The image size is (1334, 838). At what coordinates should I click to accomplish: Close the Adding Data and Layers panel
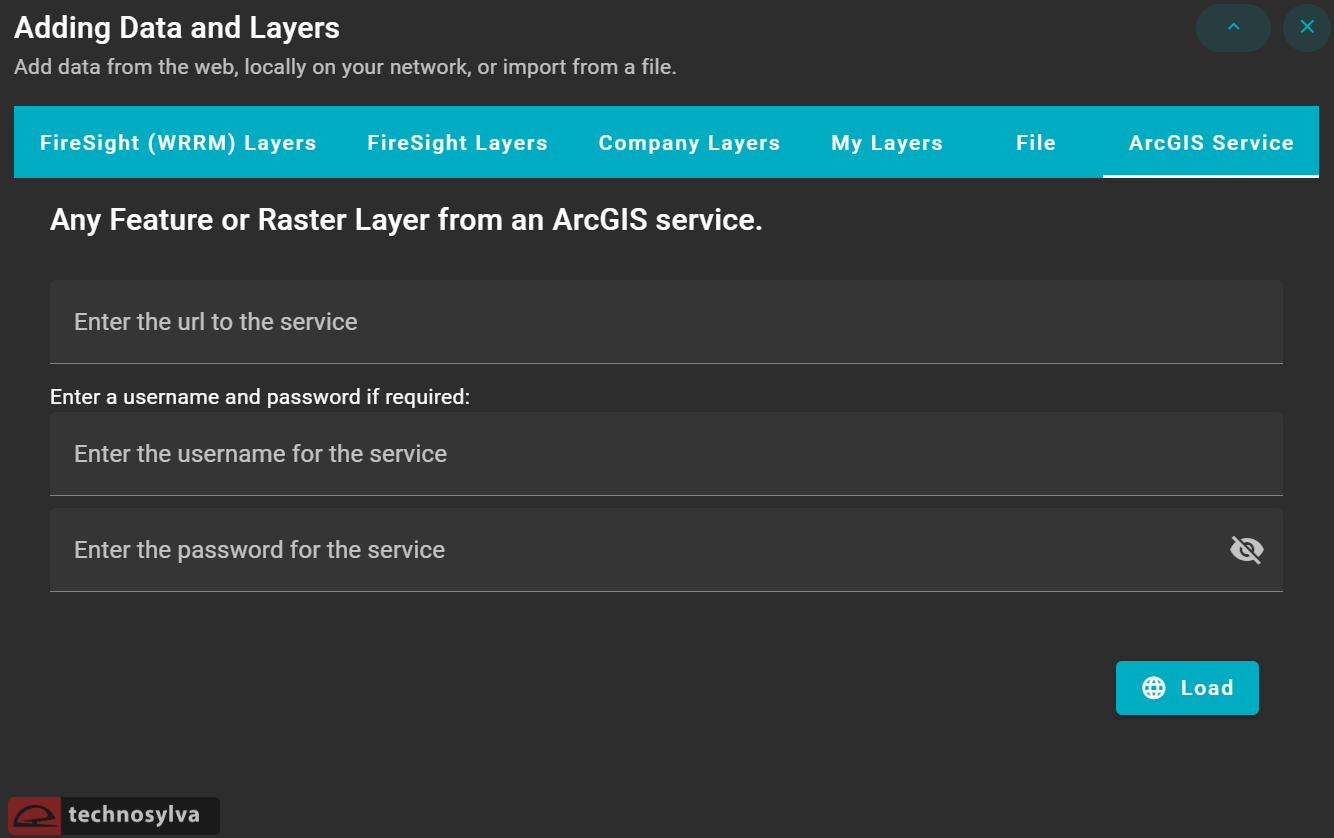pos(1306,28)
